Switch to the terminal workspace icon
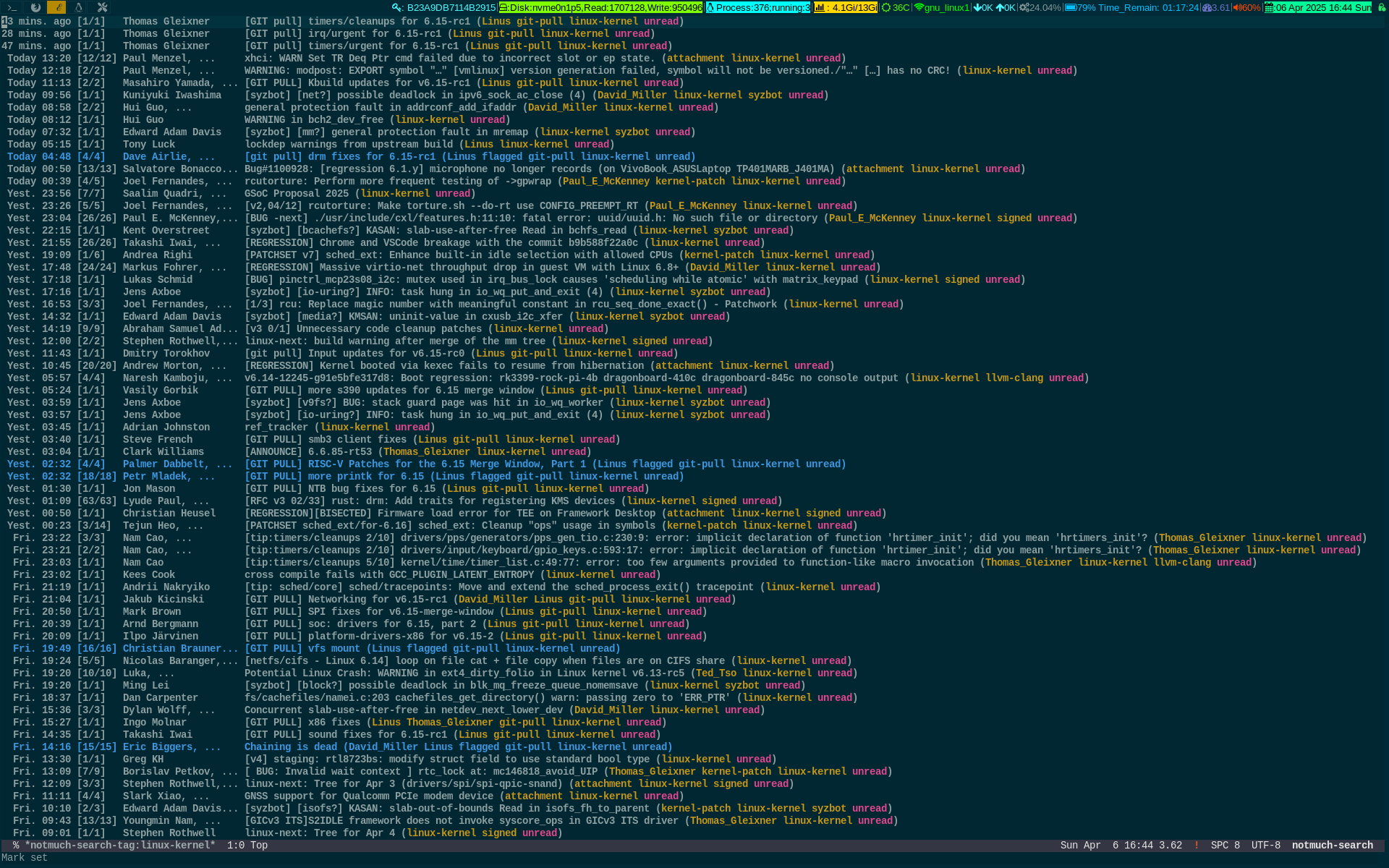This screenshot has height=868, width=1389. coord(12,7)
